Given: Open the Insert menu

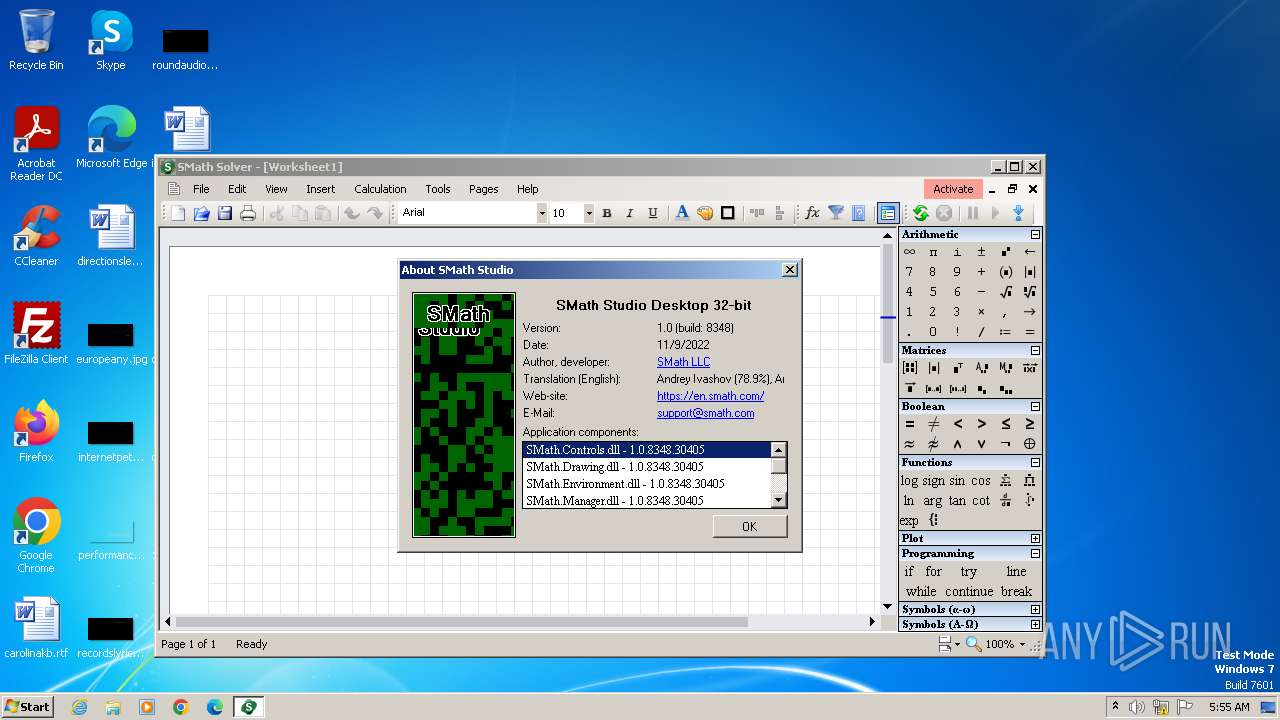Looking at the screenshot, I should tap(321, 189).
